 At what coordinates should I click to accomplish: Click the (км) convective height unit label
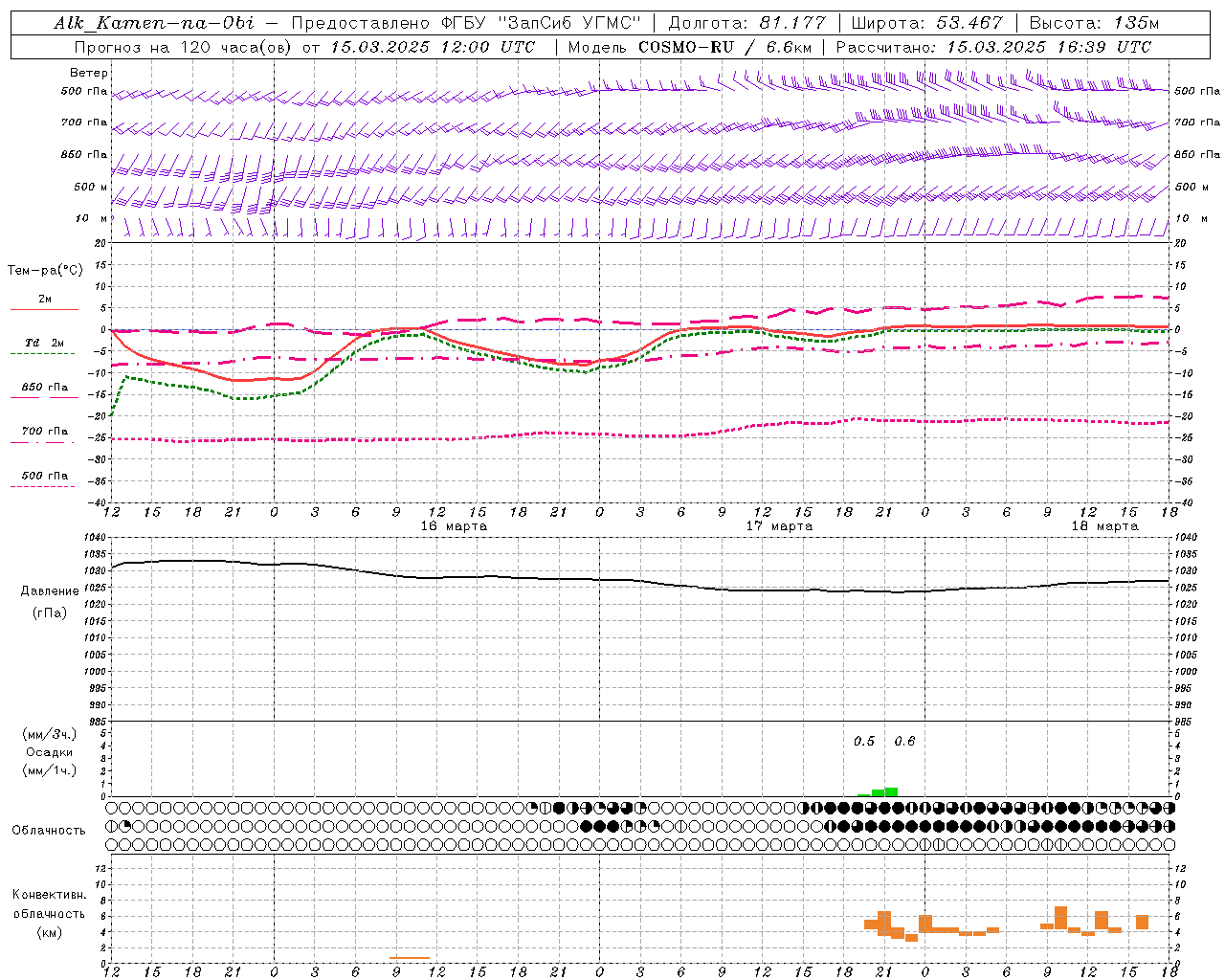coord(52,932)
